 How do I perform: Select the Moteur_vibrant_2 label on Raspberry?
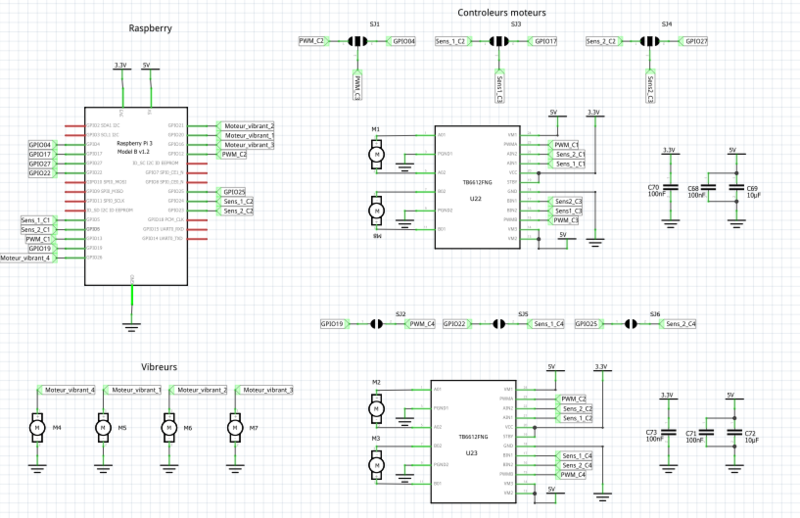click(x=247, y=126)
